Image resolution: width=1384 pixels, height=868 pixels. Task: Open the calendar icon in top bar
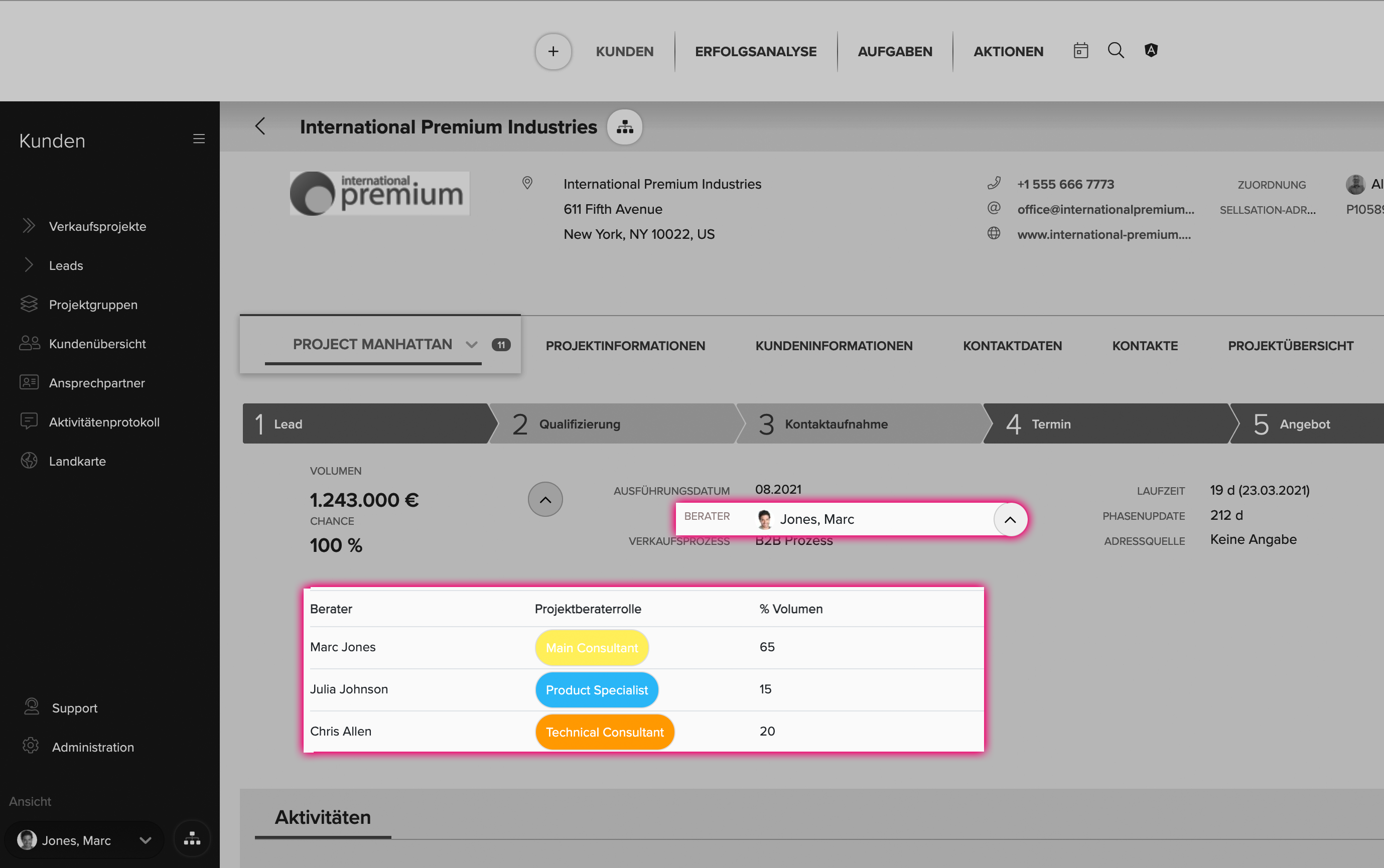point(1080,51)
